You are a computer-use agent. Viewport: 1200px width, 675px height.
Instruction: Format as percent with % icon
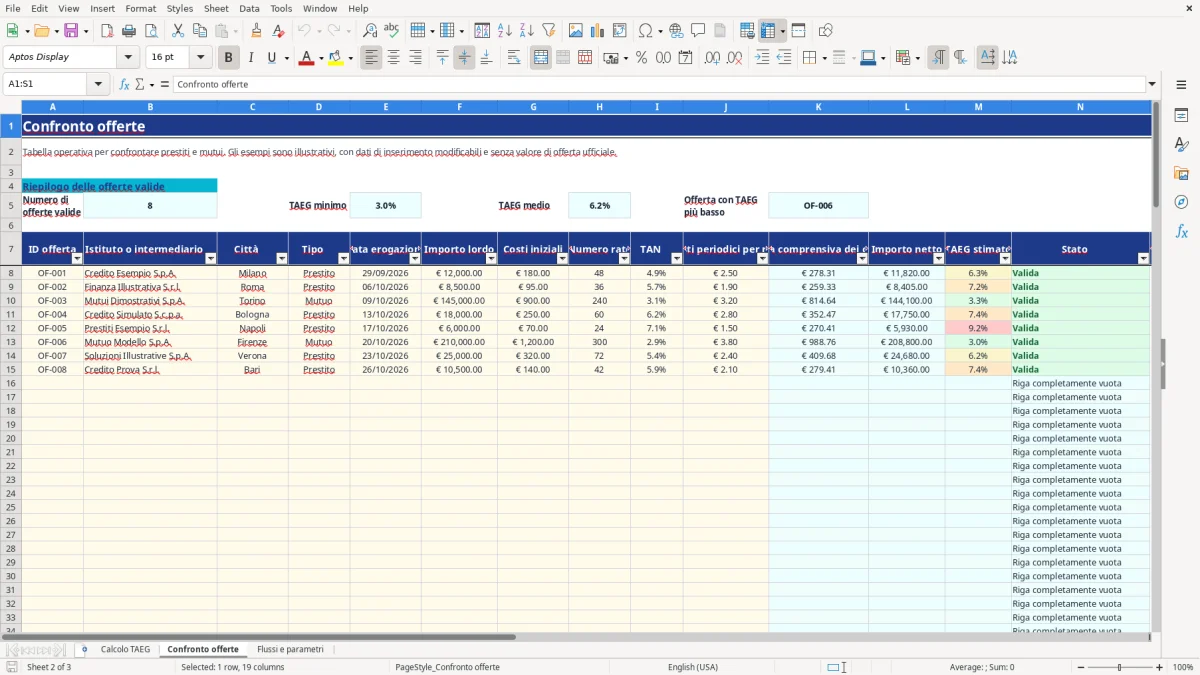[x=641, y=58]
